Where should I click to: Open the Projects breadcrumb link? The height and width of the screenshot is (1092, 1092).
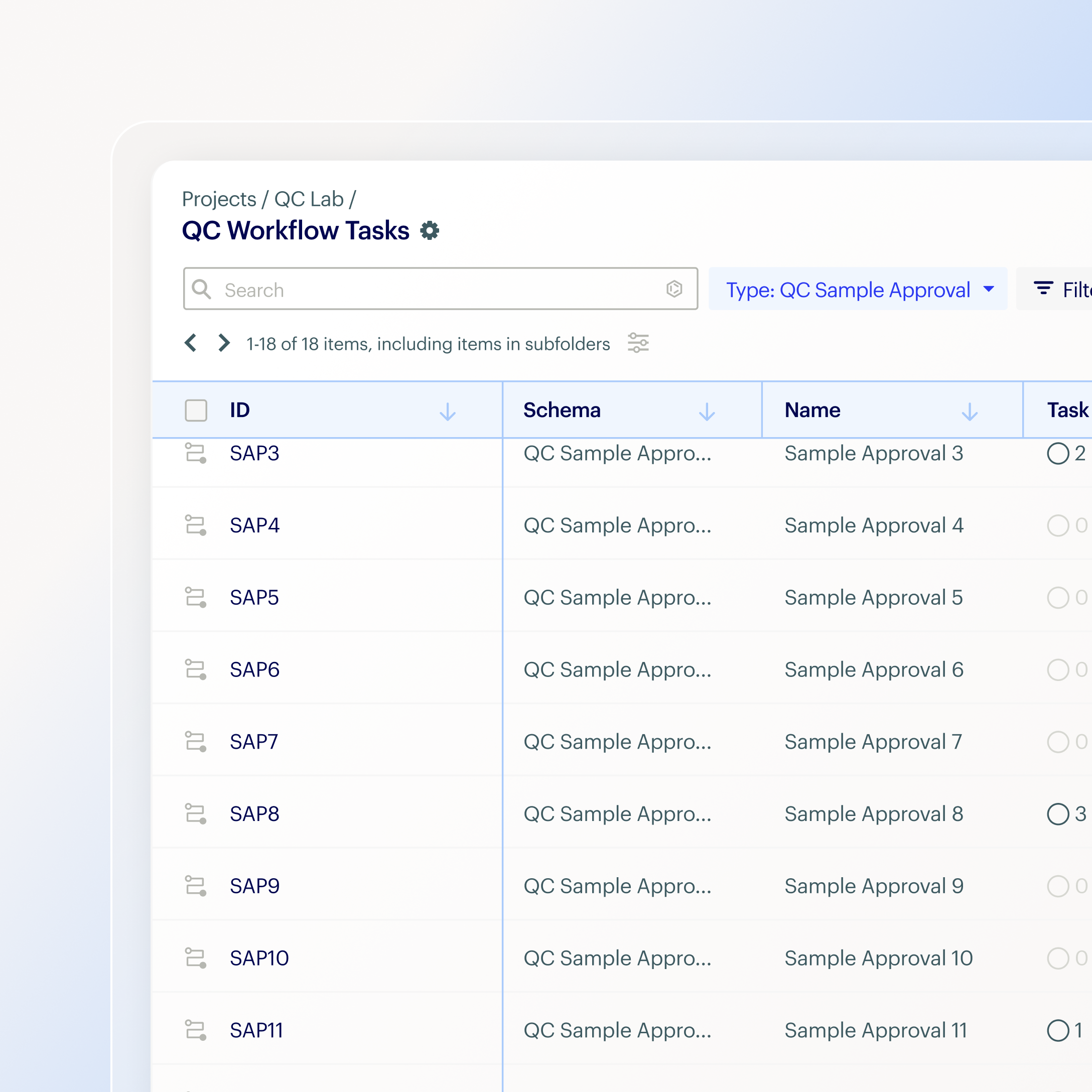coord(219,199)
